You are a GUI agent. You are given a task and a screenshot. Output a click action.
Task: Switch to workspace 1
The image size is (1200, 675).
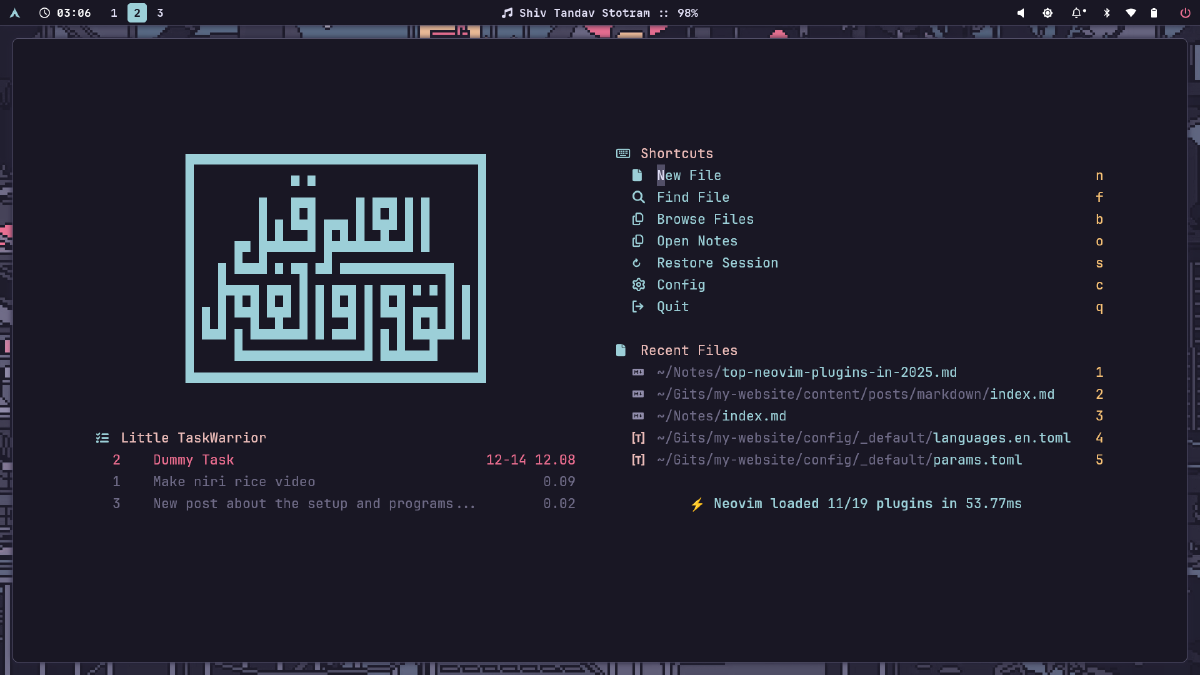tap(114, 13)
